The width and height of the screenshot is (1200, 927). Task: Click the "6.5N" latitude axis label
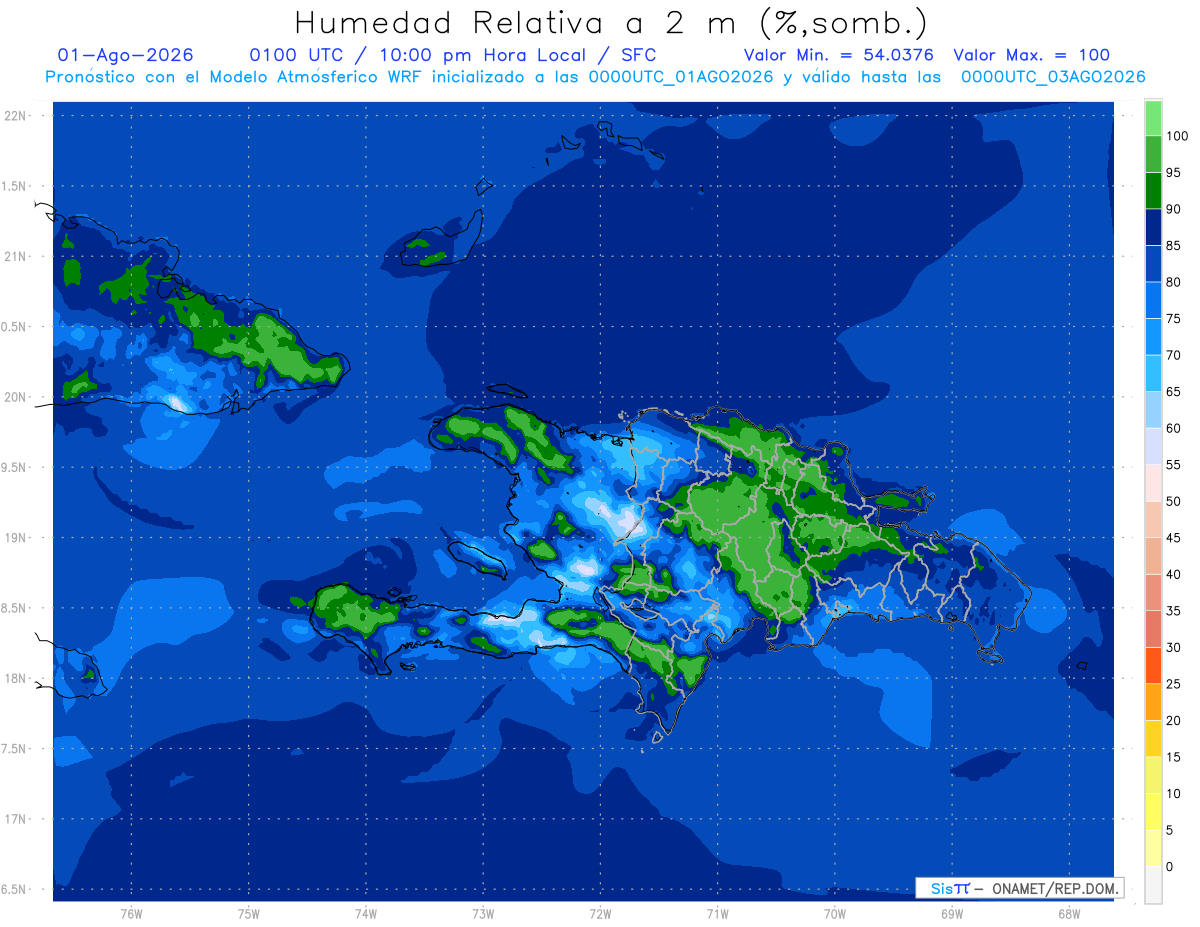coord(15,889)
